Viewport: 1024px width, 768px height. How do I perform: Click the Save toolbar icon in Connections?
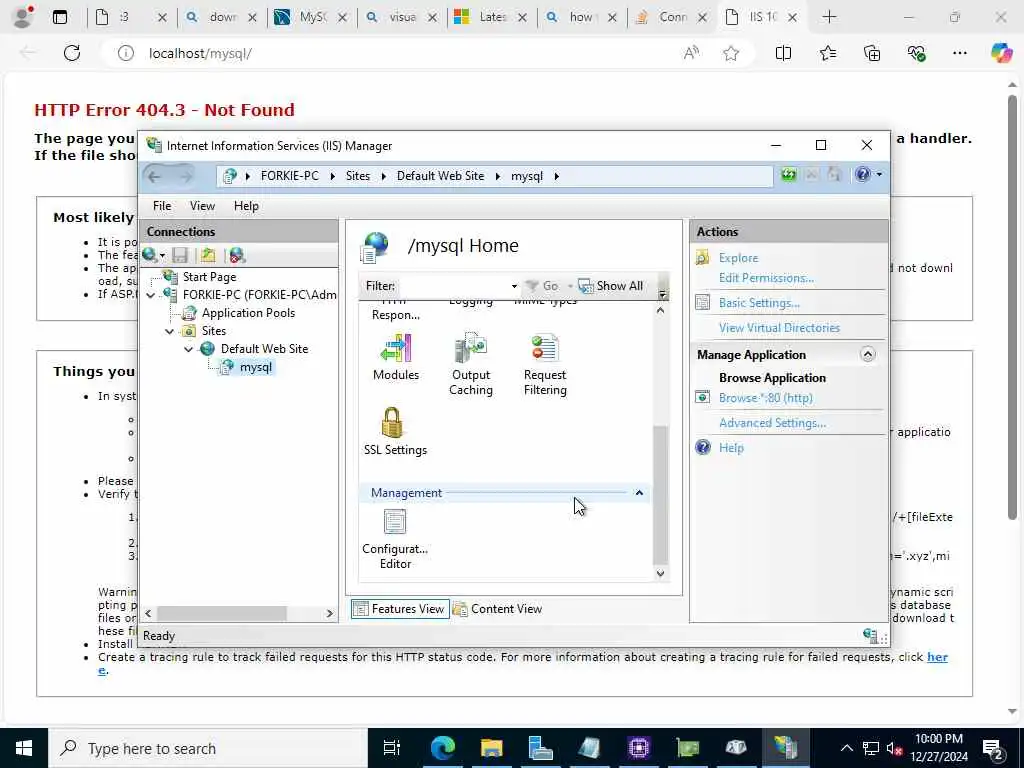(x=180, y=255)
